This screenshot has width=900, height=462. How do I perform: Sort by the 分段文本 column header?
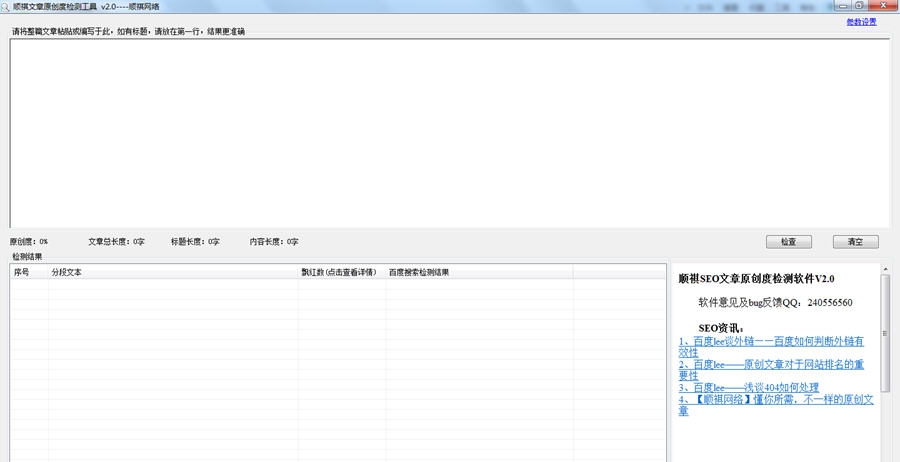(173, 273)
